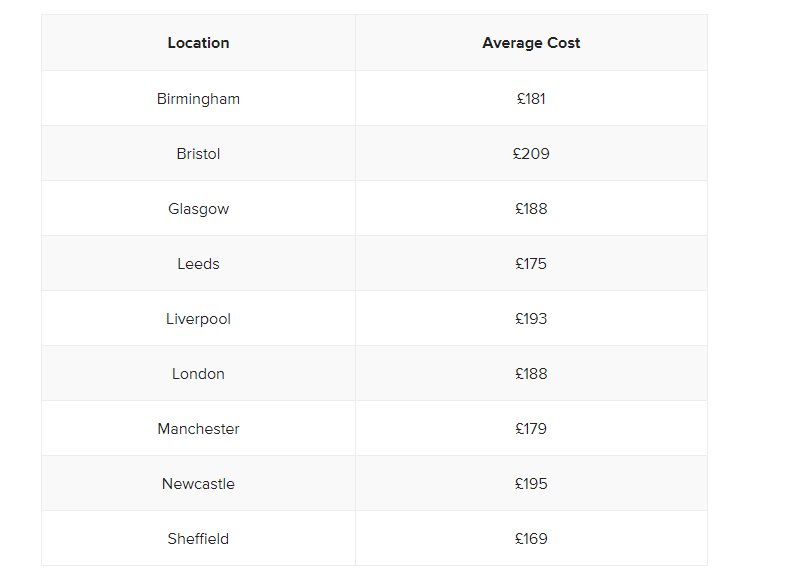Viewport: 796px width, 586px height.
Task: Click the Location column header
Action: point(198,43)
